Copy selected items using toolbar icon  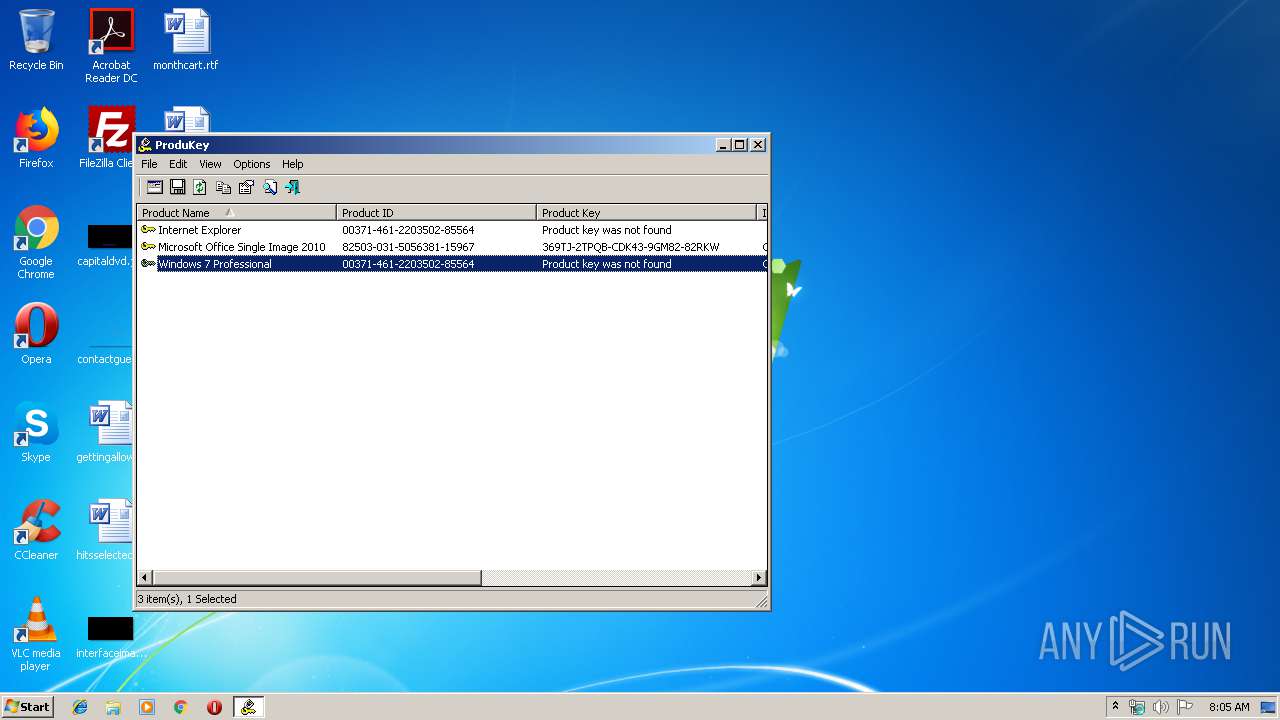(x=223, y=187)
